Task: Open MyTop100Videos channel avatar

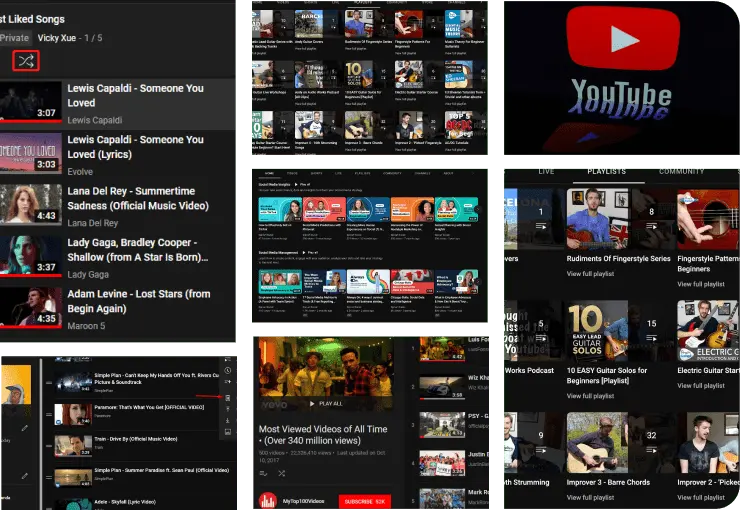Action: tap(268, 501)
